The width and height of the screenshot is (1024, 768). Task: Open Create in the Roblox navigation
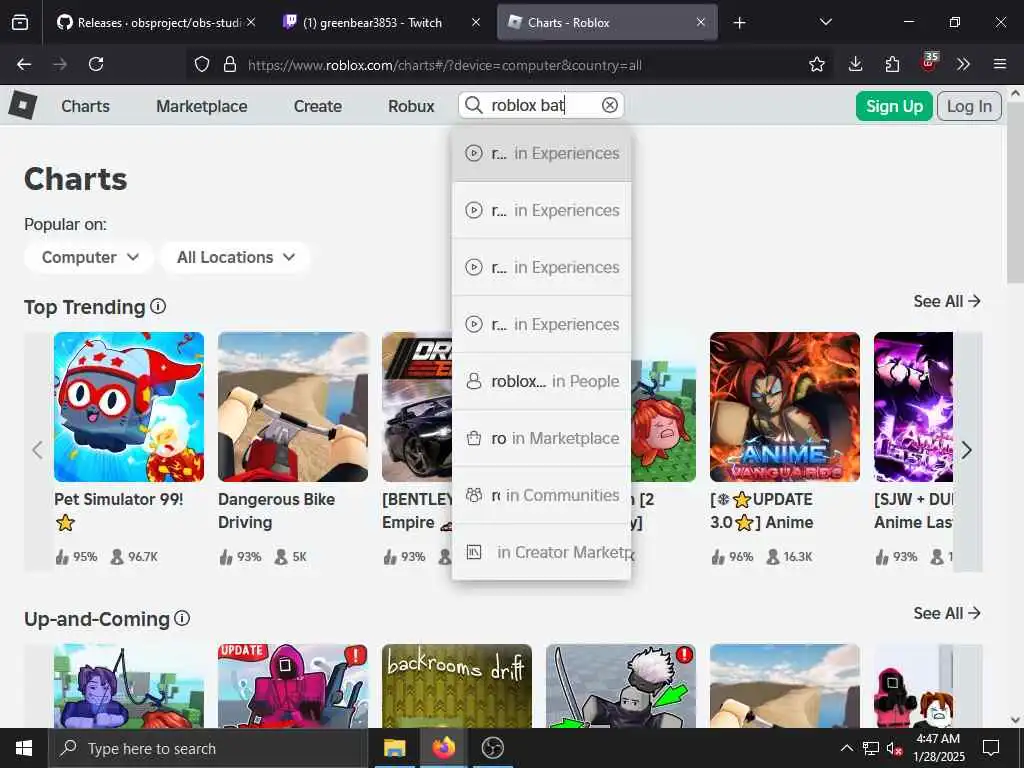pos(317,106)
